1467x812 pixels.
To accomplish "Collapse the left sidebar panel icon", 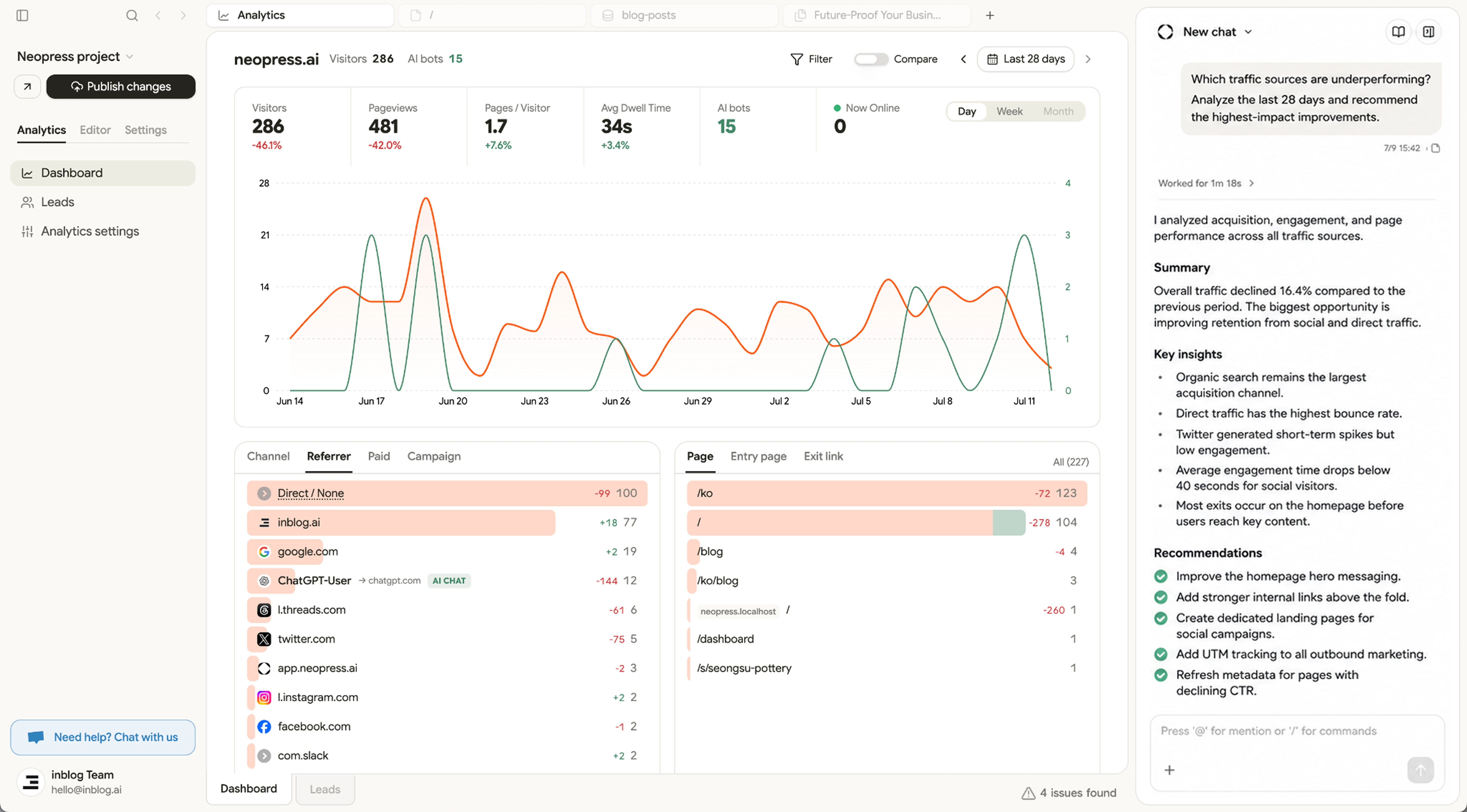I will (x=22, y=15).
